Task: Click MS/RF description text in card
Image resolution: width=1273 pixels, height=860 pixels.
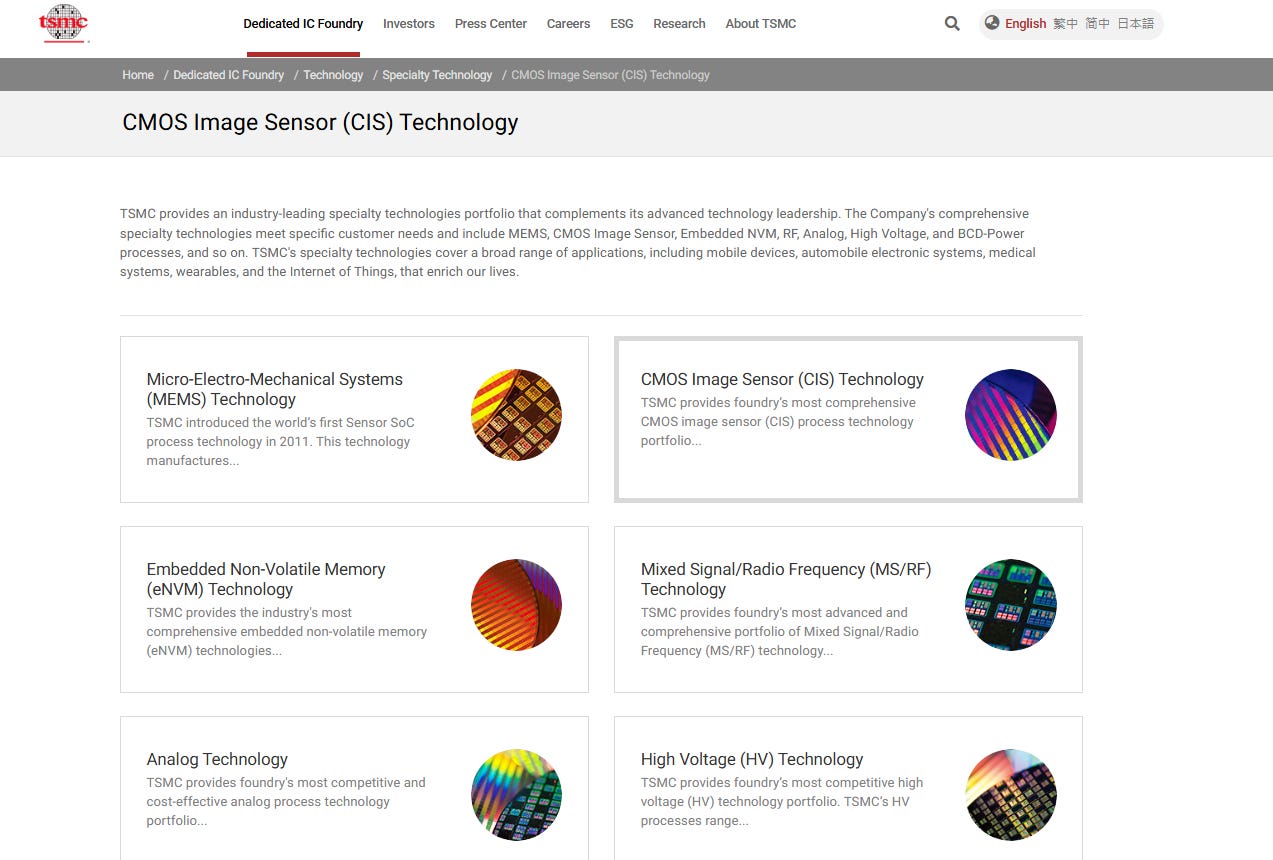Action: point(780,632)
